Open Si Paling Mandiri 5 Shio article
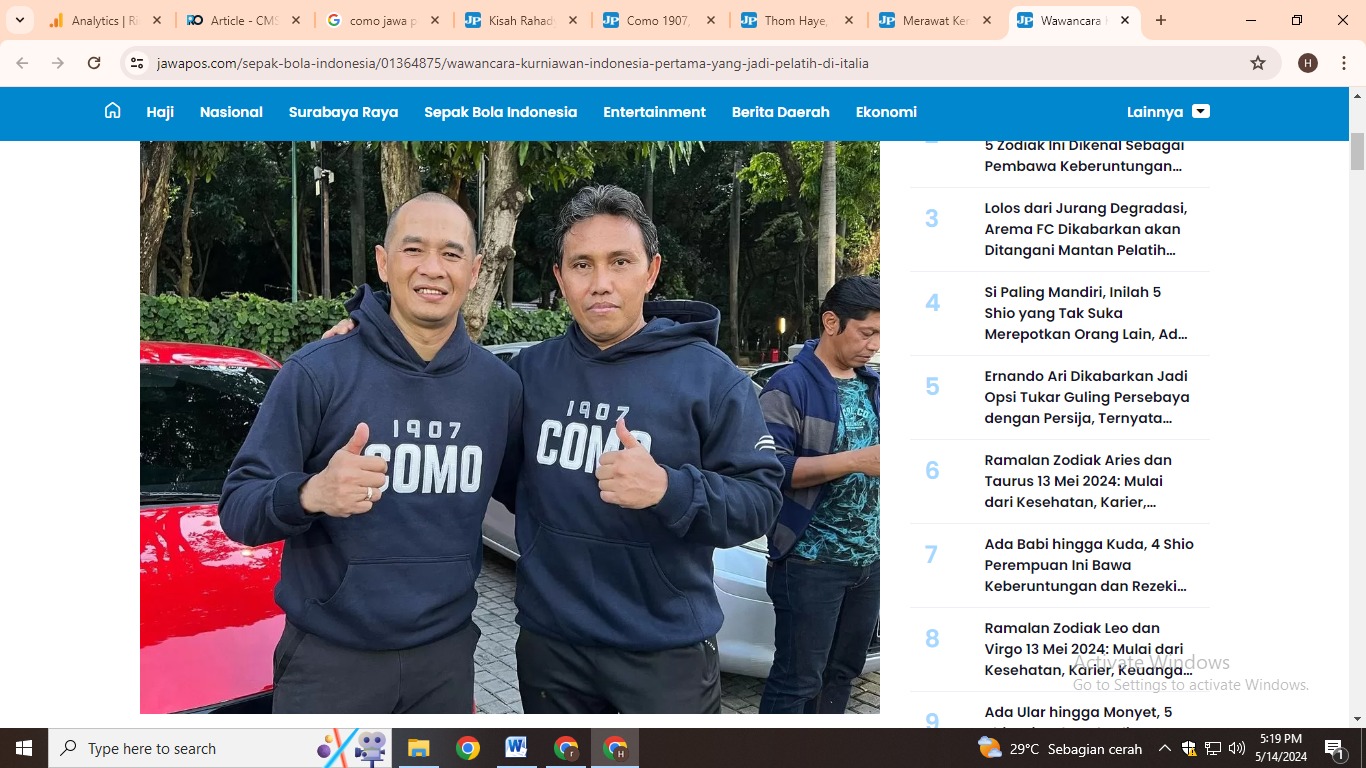The image size is (1366, 768). tap(1086, 313)
